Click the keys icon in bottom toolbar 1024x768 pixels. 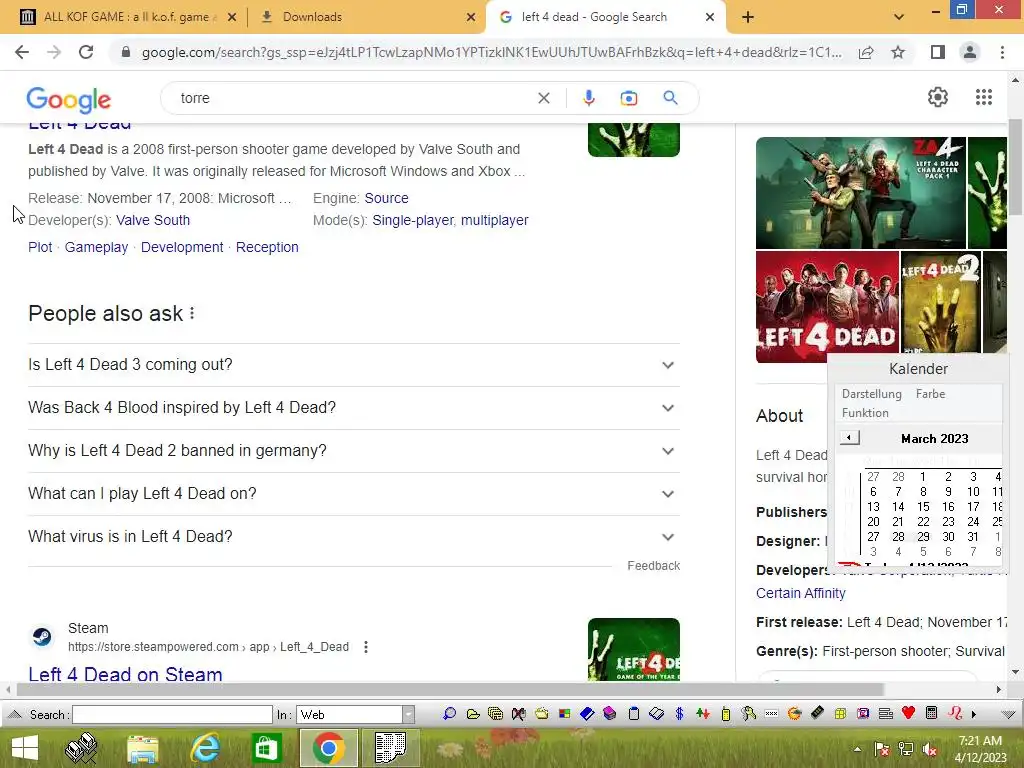[x=748, y=714]
